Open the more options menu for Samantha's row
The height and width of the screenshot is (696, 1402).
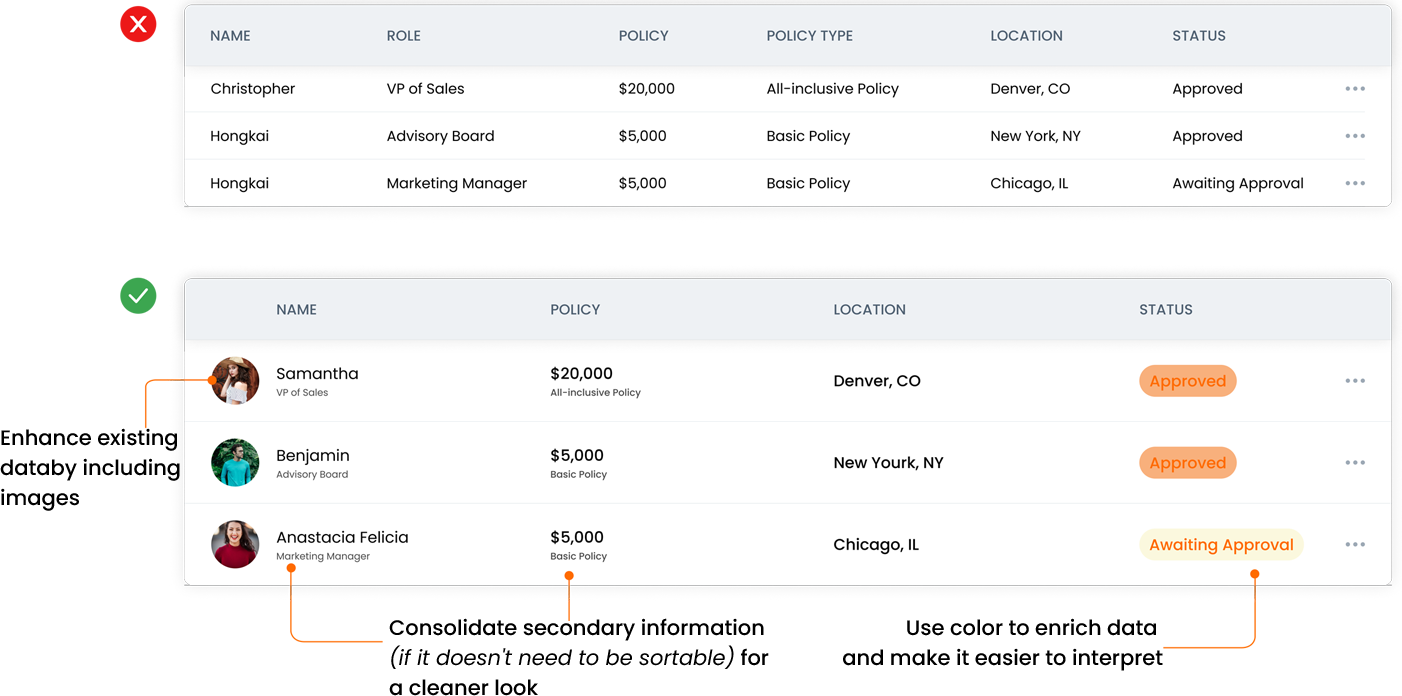tap(1355, 381)
